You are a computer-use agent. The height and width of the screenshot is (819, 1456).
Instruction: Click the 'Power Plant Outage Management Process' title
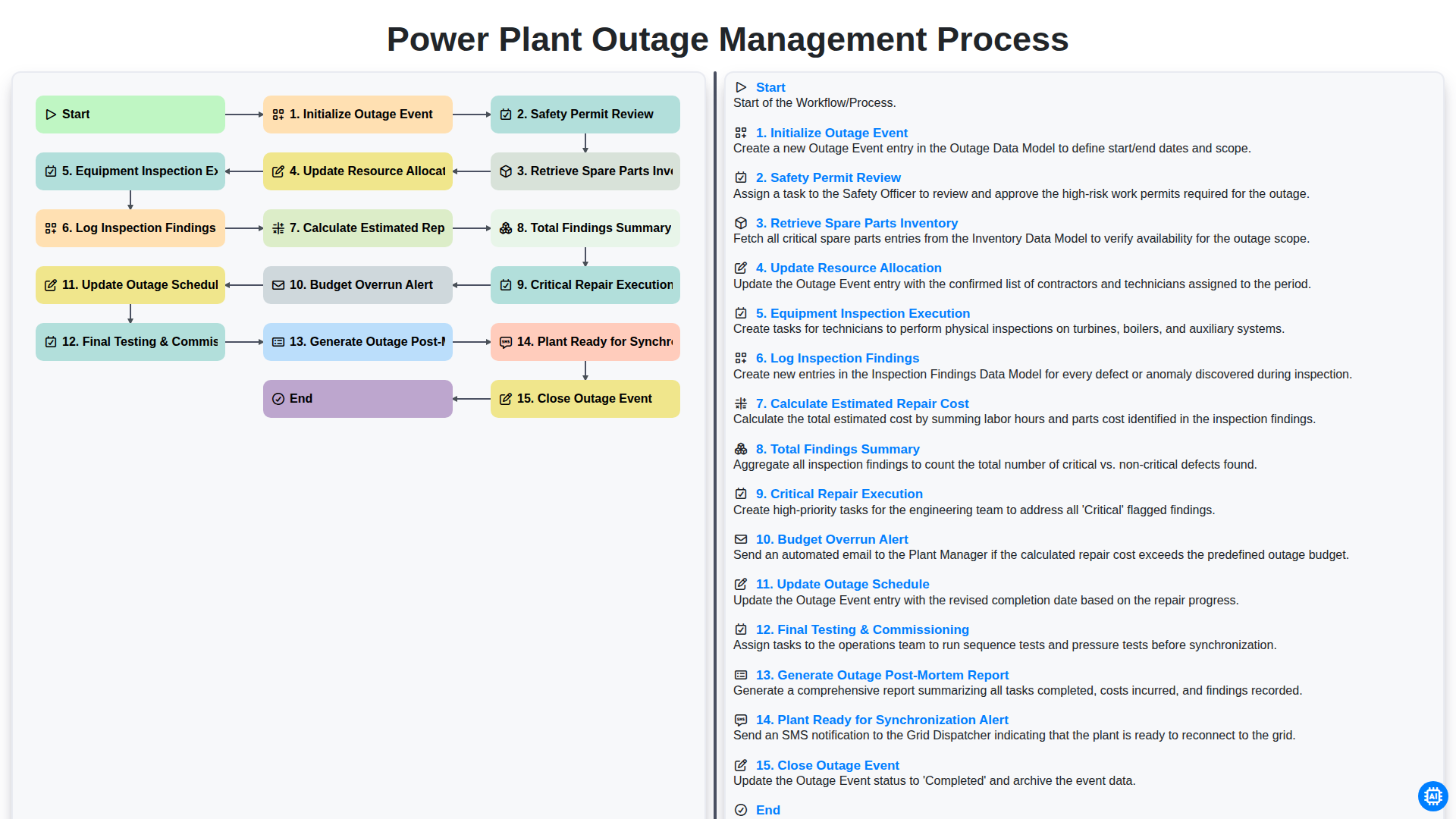point(728,39)
